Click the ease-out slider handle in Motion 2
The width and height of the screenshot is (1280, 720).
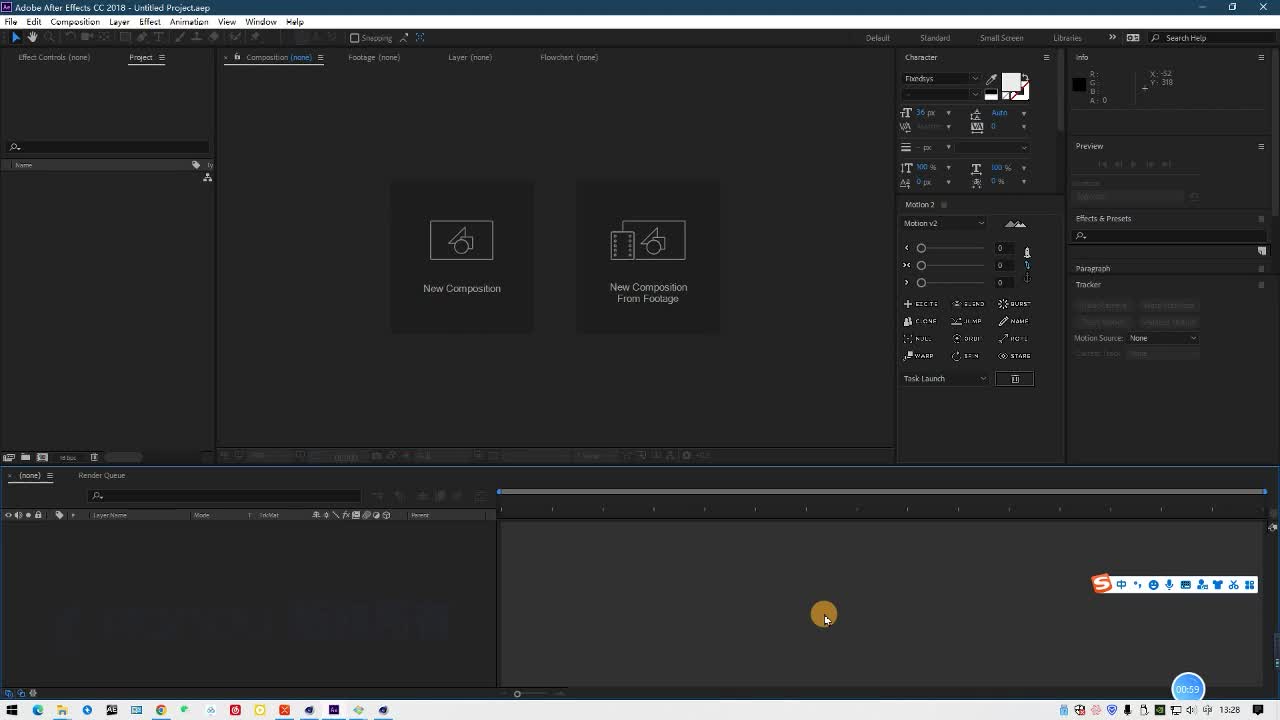pos(921,283)
